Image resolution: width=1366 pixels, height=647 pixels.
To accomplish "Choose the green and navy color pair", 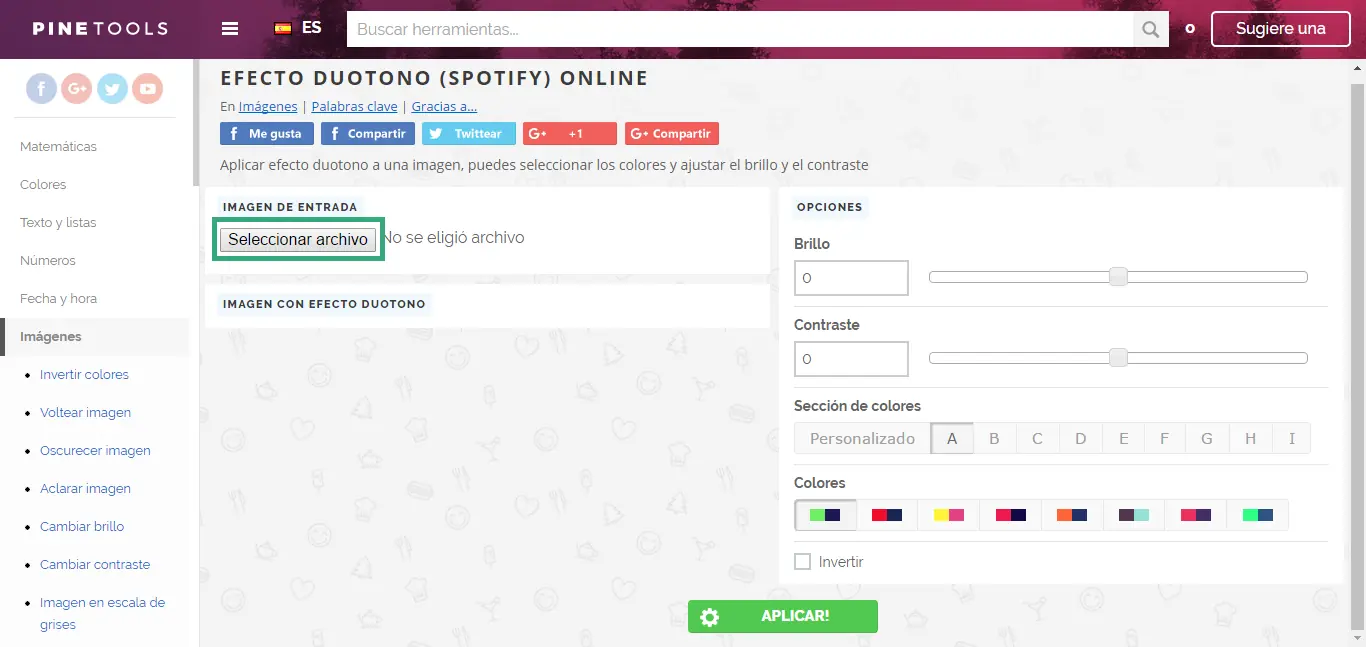I will point(825,515).
